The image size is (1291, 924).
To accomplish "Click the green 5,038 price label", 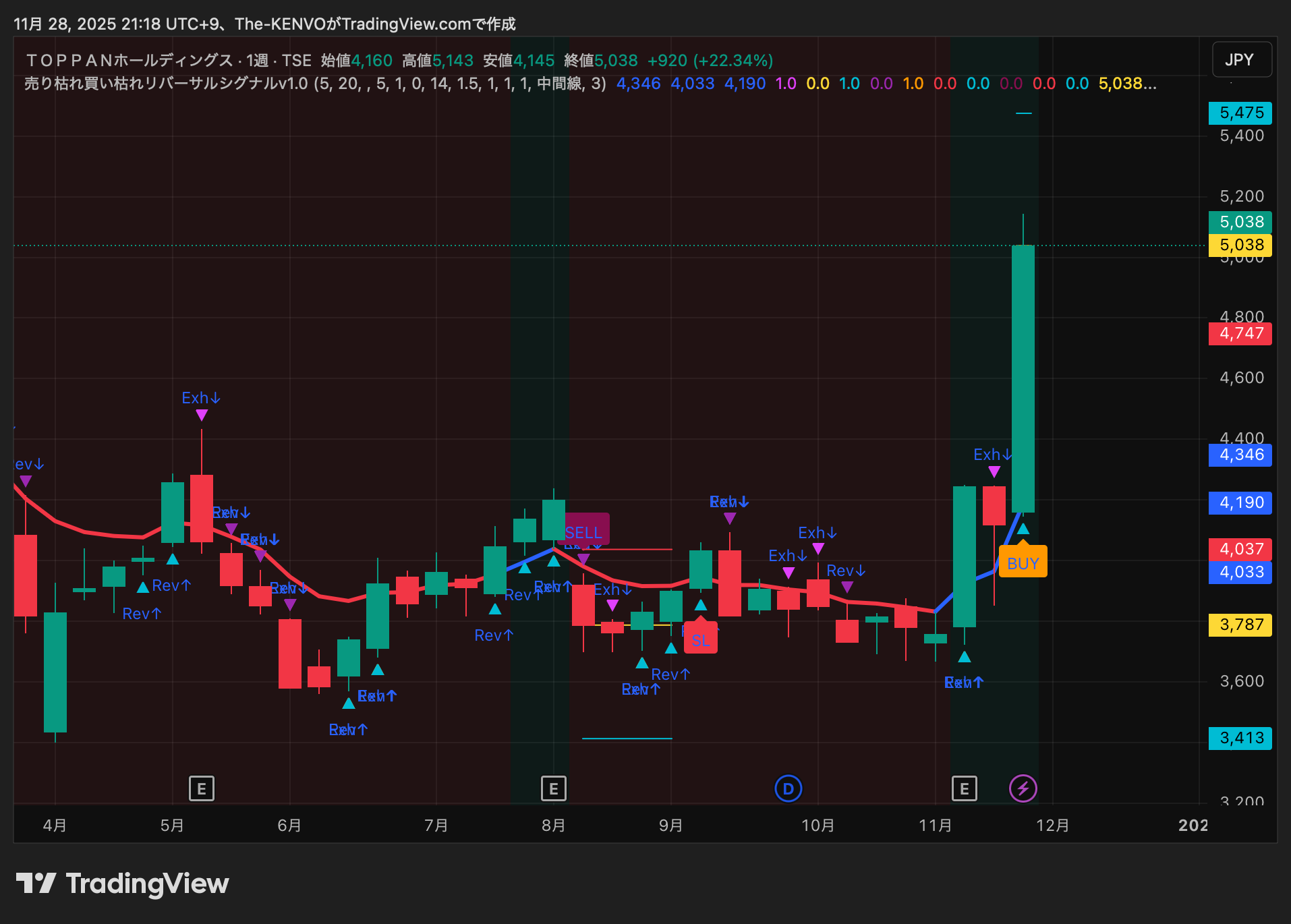I will click(x=1240, y=222).
